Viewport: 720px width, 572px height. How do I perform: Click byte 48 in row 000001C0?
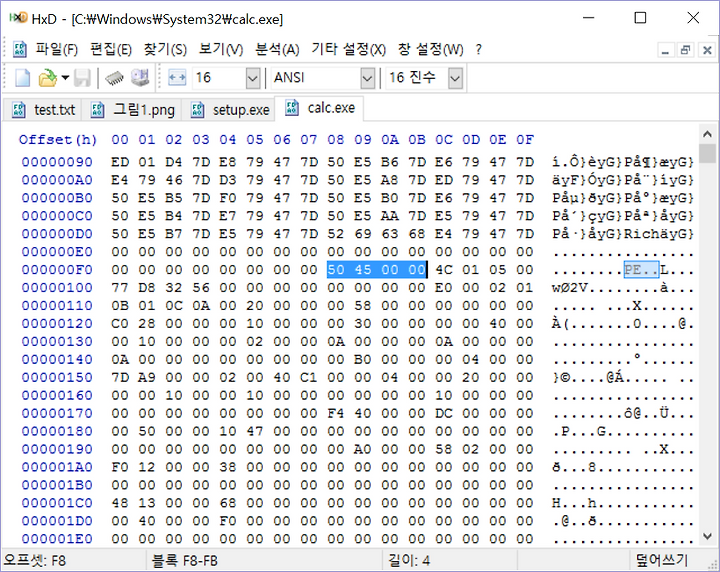point(120,503)
